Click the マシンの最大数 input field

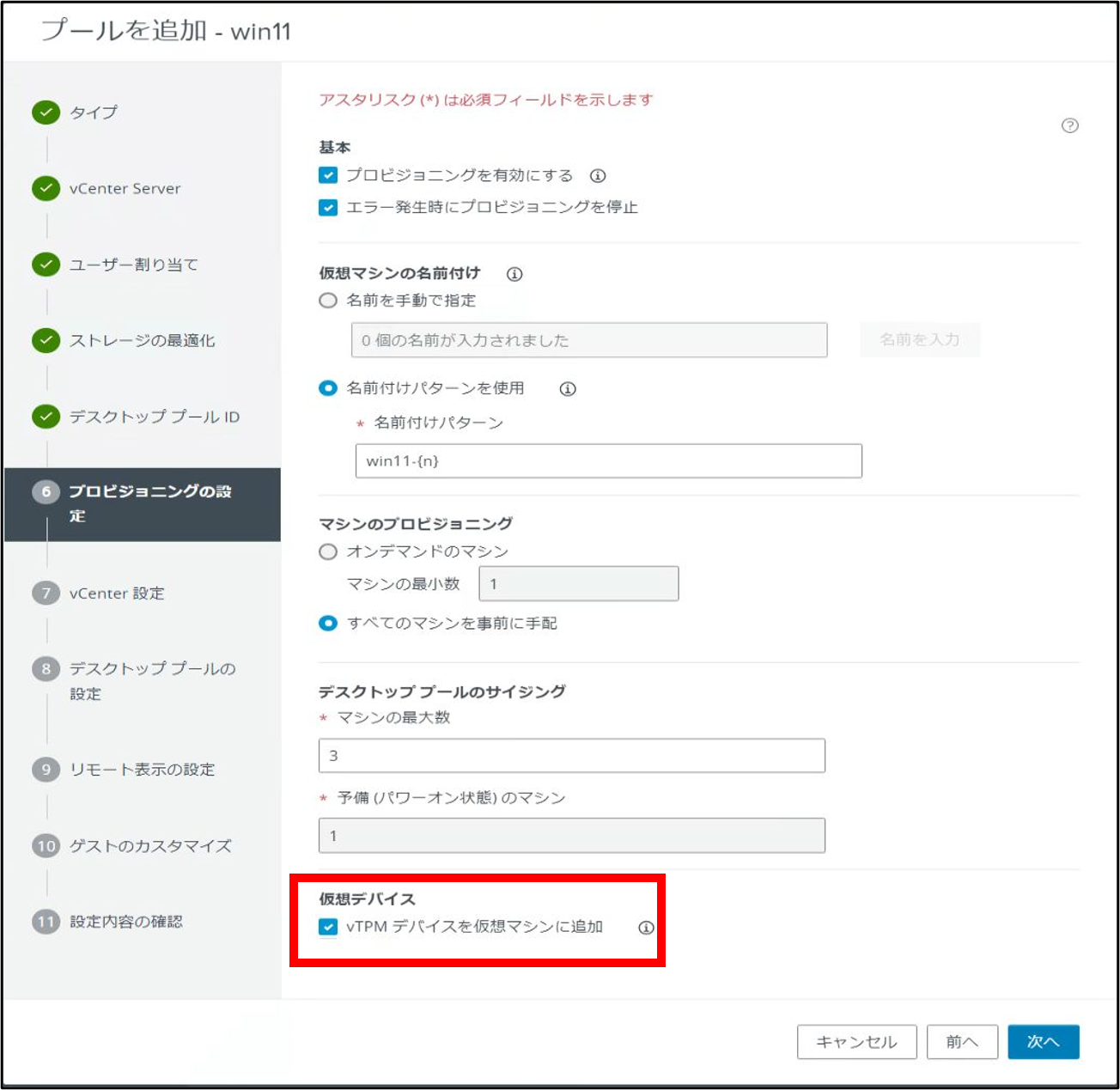[x=572, y=756]
